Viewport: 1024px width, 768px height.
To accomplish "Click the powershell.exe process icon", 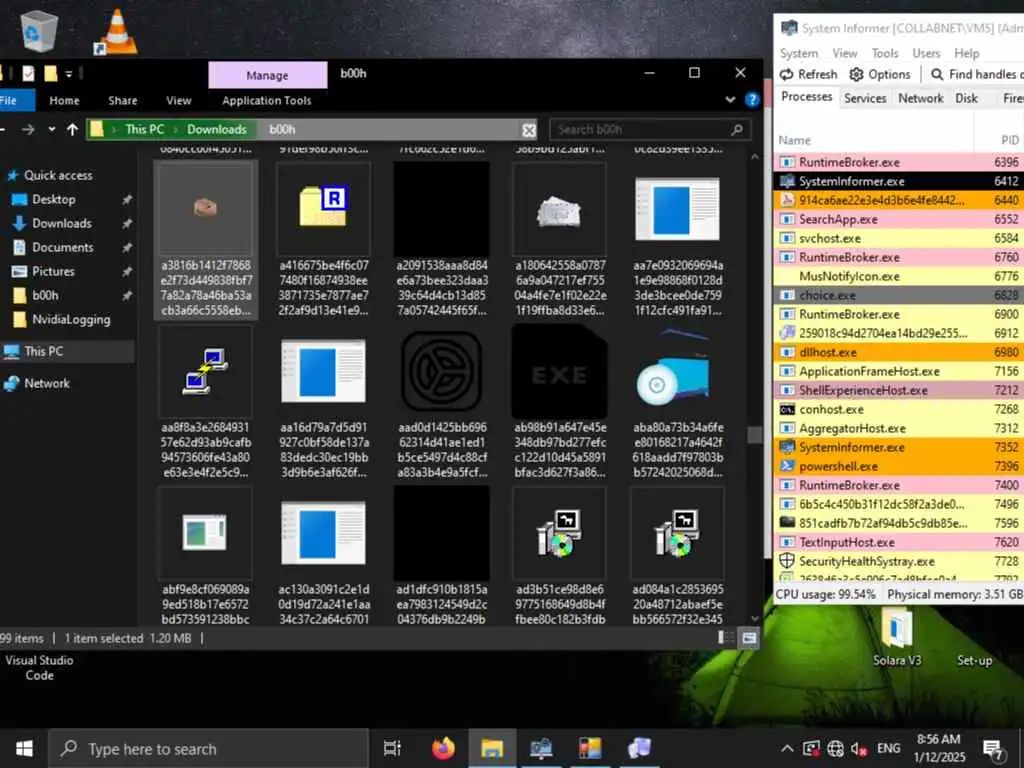I will [x=787, y=466].
